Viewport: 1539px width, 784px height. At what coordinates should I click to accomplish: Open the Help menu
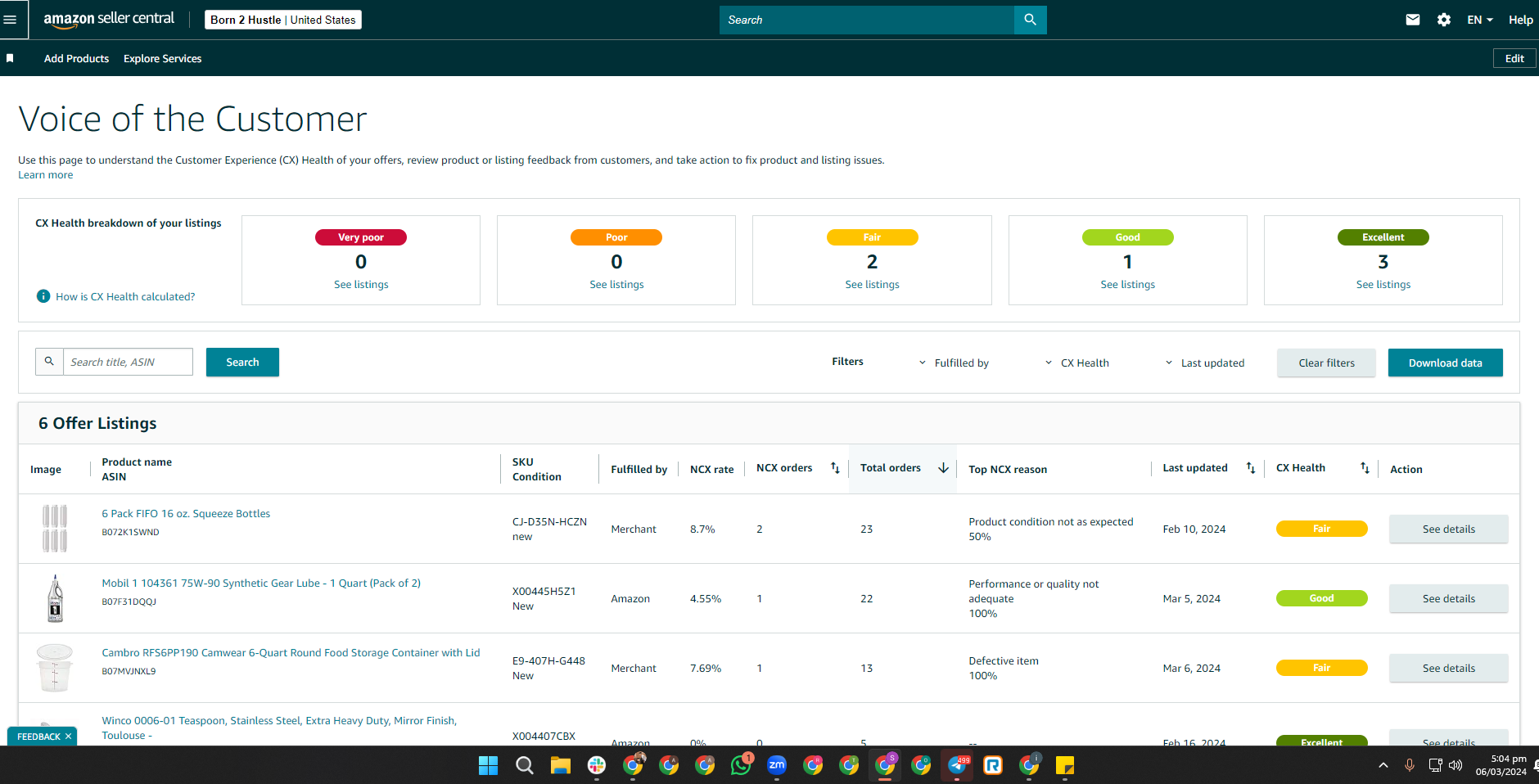coord(1521,20)
